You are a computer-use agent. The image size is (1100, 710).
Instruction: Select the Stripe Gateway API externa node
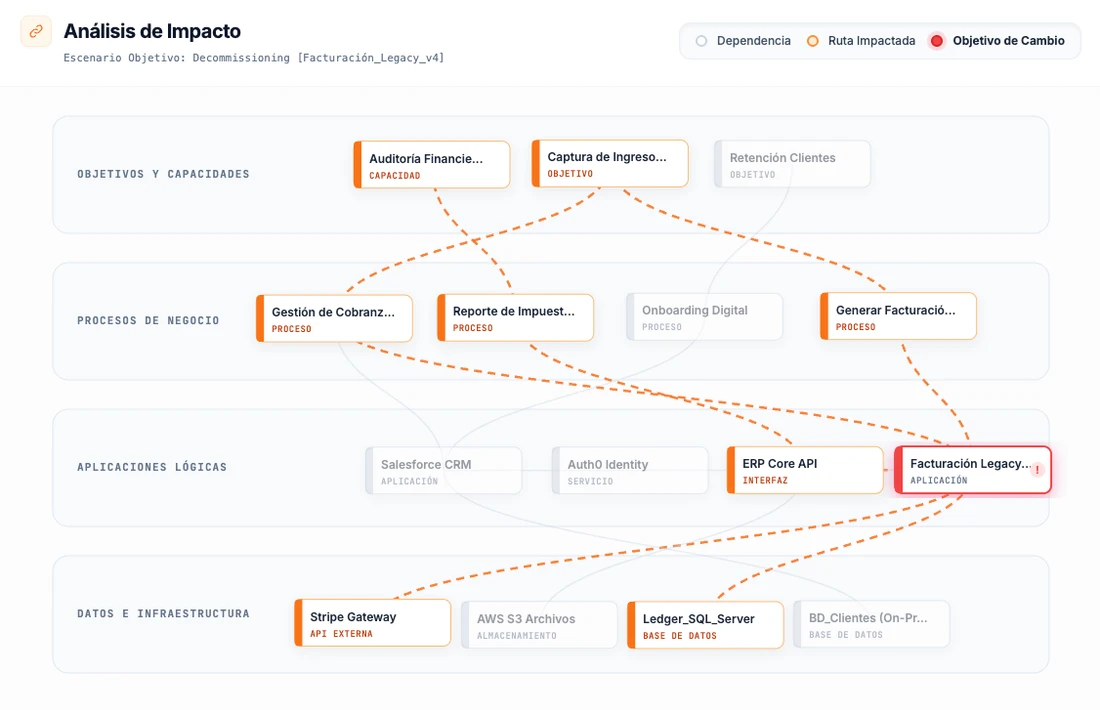point(372,623)
